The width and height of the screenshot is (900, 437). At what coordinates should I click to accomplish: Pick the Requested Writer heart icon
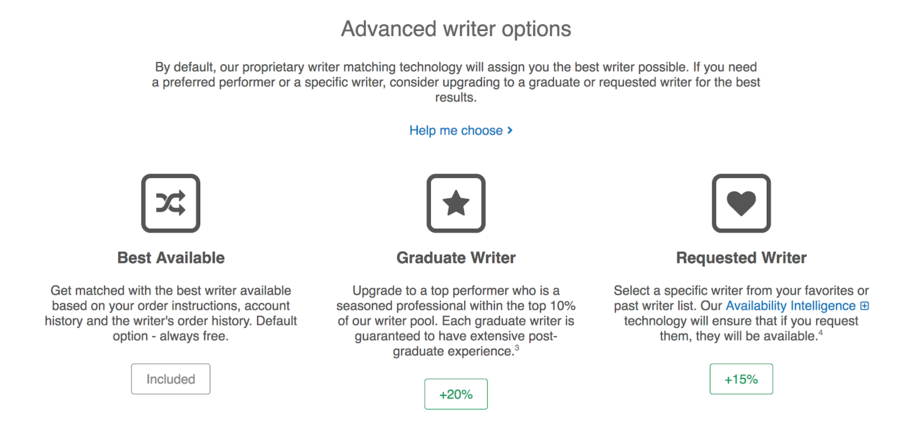tap(741, 203)
